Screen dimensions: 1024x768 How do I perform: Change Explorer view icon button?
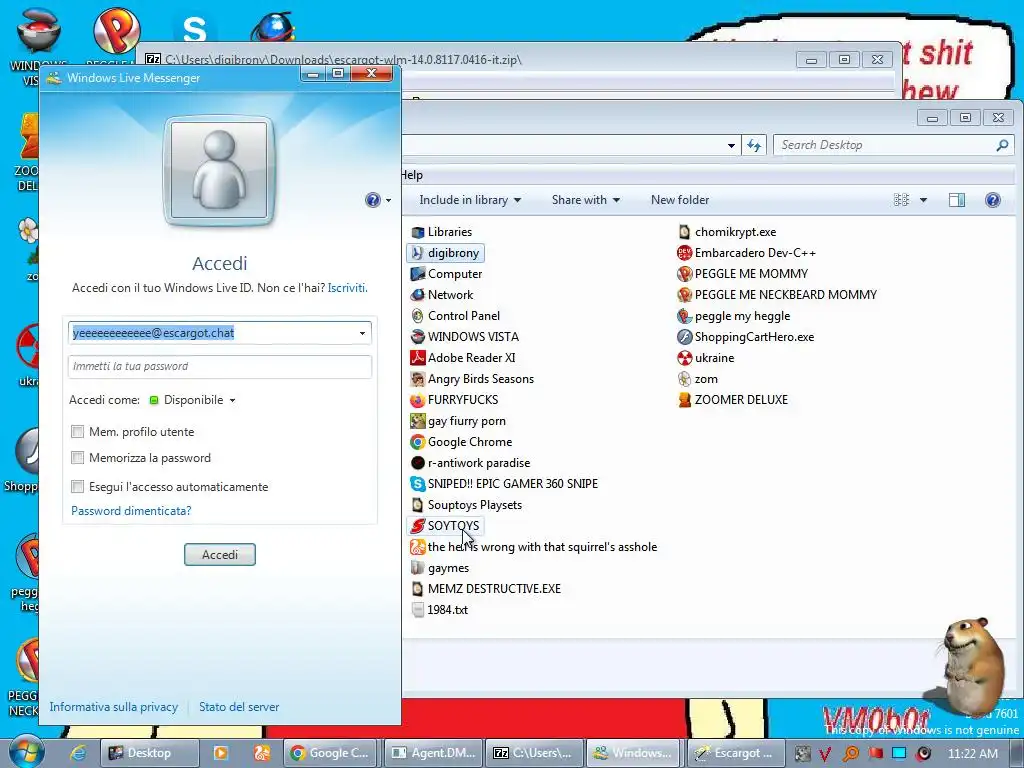click(901, 200)
